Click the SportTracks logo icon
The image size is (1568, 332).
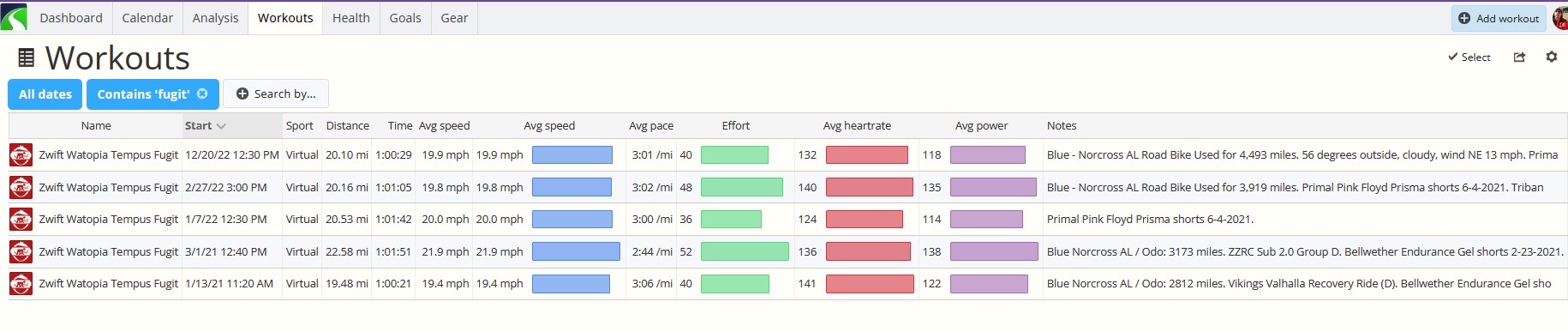(15, 17)
